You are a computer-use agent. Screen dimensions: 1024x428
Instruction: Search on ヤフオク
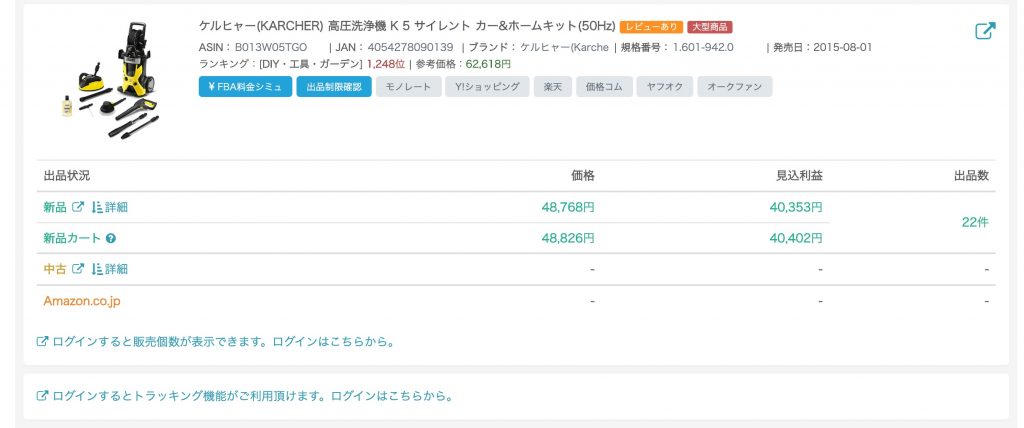pyautogui.click(x=665, y=86)
